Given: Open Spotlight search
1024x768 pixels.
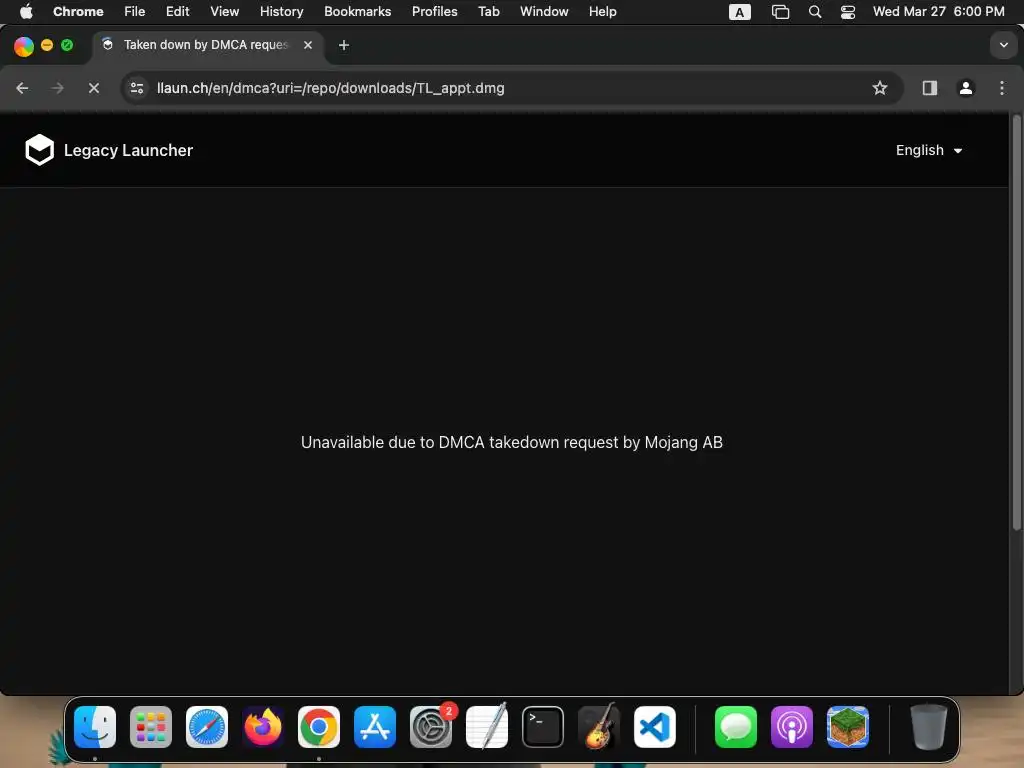Looking at the screenshot, I should click(x=815, y=12).
